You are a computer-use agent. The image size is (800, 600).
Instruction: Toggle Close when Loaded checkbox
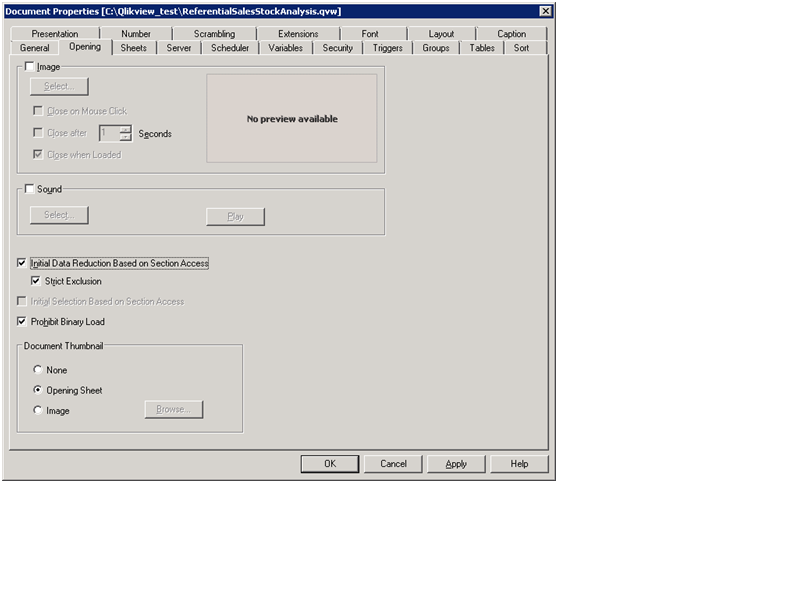click(38, 154)
